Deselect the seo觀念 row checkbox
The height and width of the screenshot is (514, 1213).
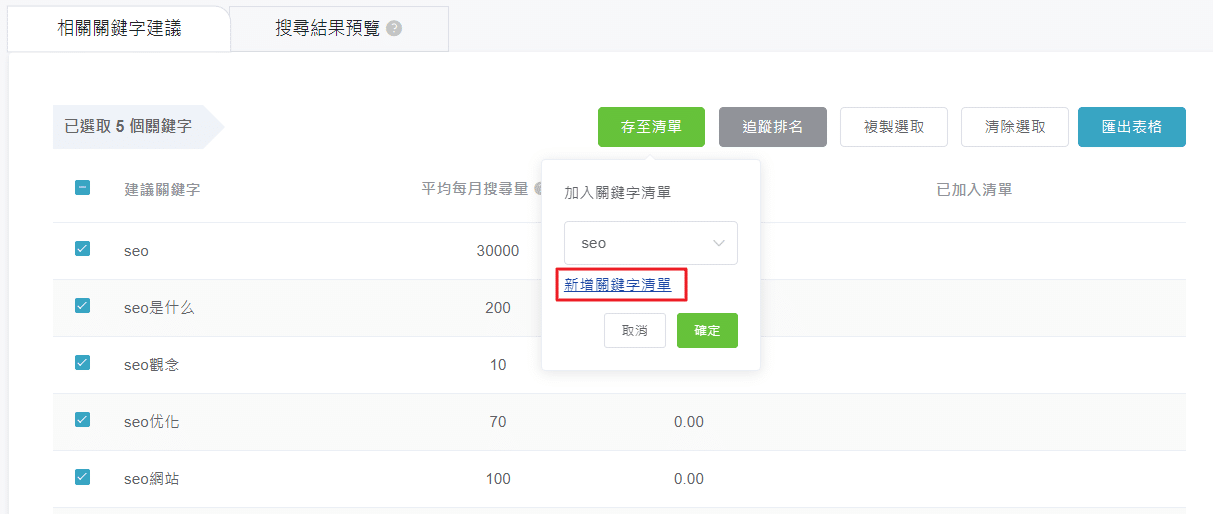click(83, 363)
